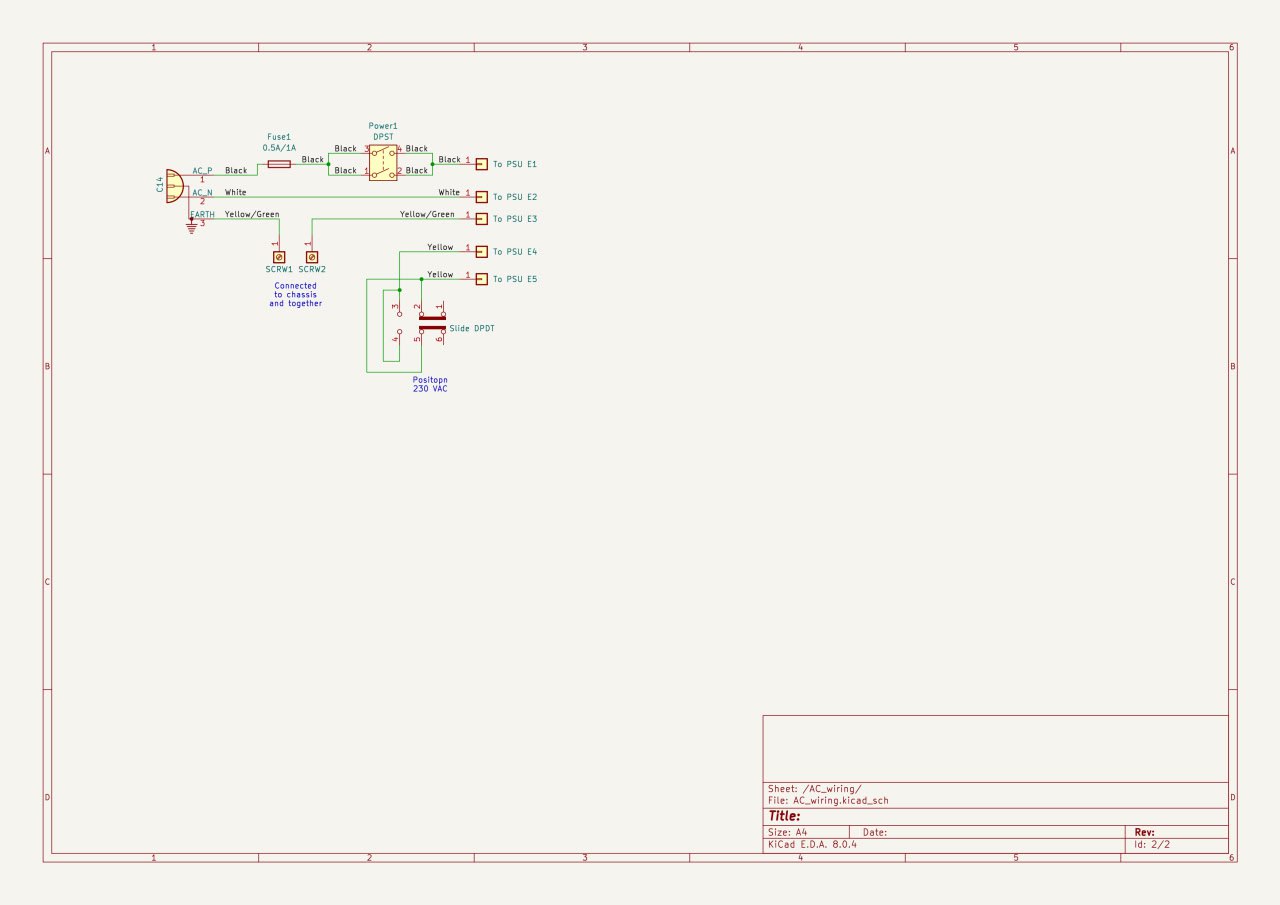The width and height of the screenshot is (1280, 905).
Task: Select the Power1 DPST switch symbol
Action: [x=383, y=163]
